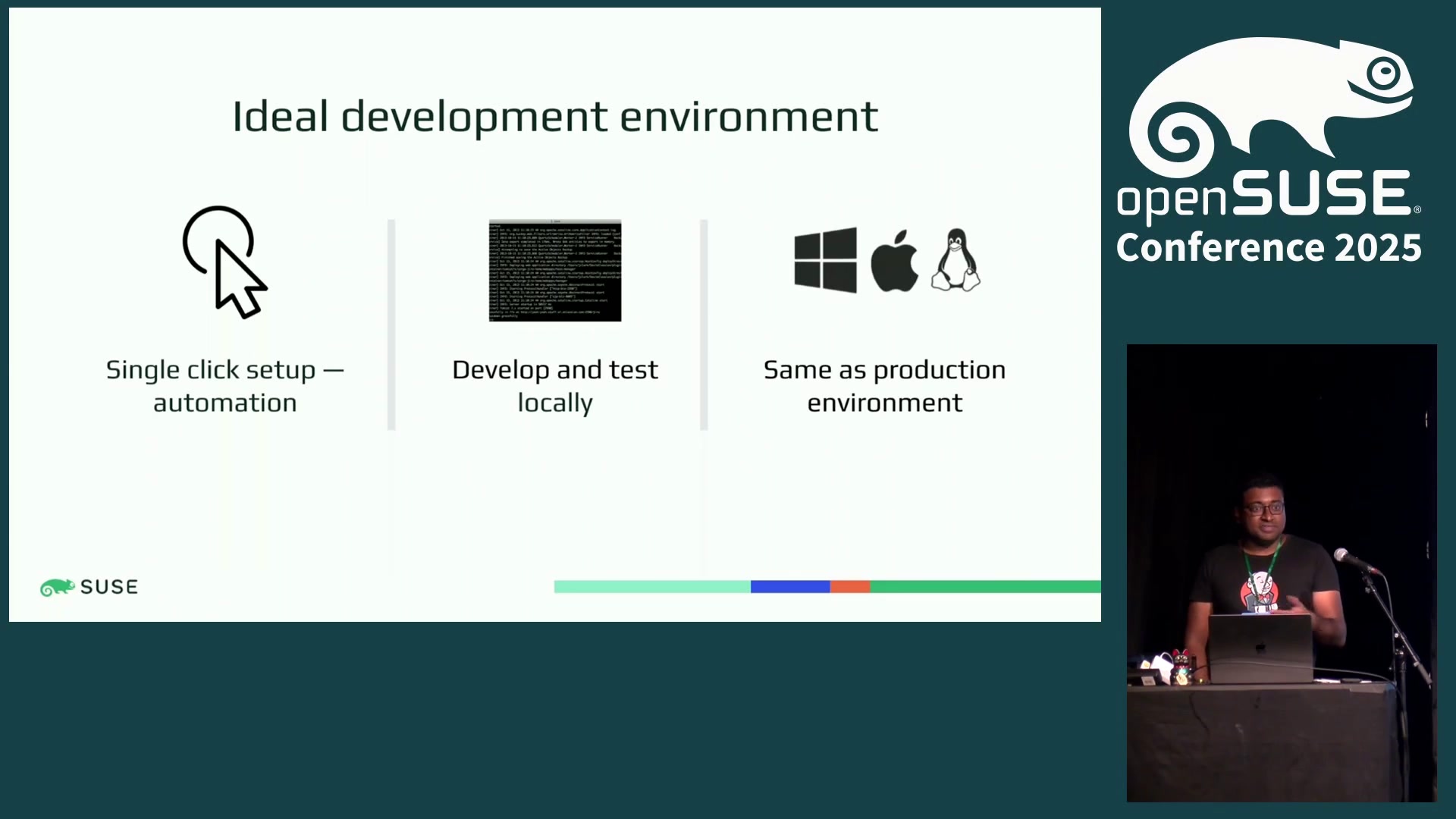Click the microphone on the stand
This screenshot has height=819, width=1456.
click(x=1355, y=561)
